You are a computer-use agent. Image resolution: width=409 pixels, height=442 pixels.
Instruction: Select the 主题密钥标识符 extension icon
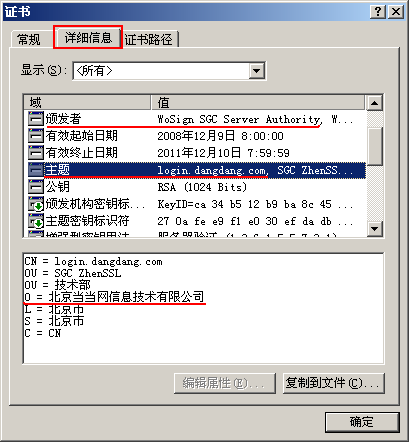click(x=36, y=221)
